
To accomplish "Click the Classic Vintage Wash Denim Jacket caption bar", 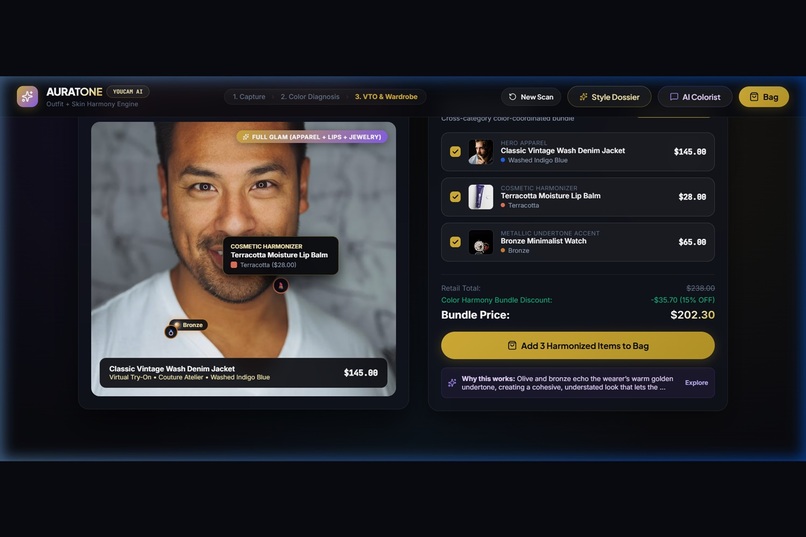I will click(243, 373).
